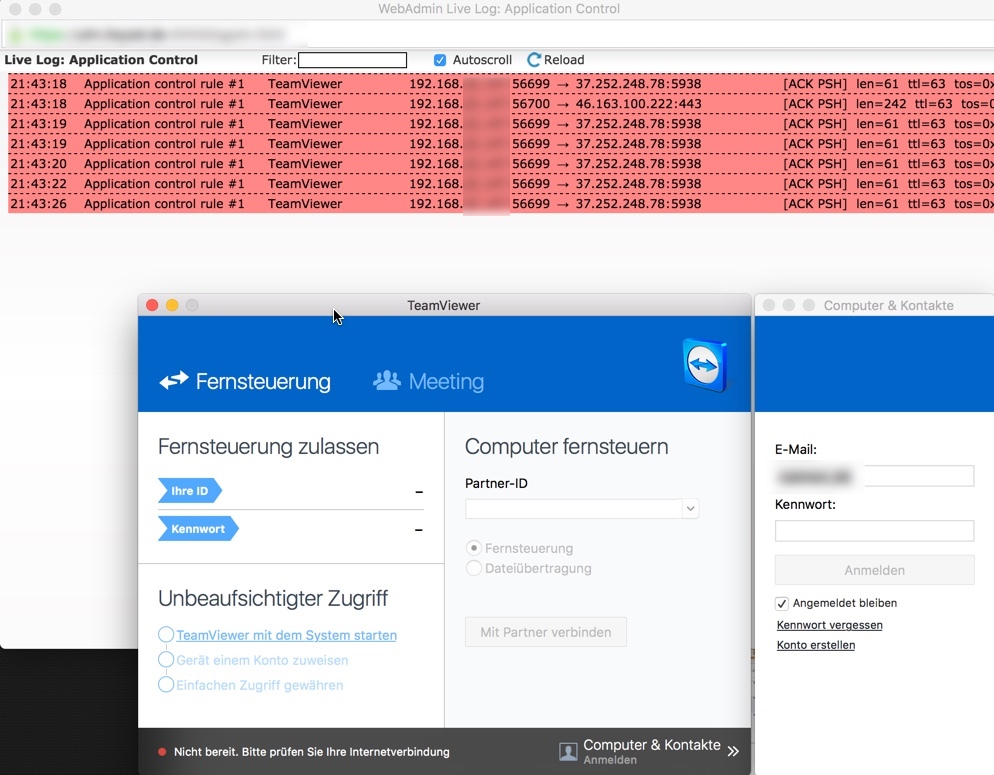Click the Fernsteuerung arrows icon
The width and height of the screenshot is (994, 775).
(x=174, y=380)
